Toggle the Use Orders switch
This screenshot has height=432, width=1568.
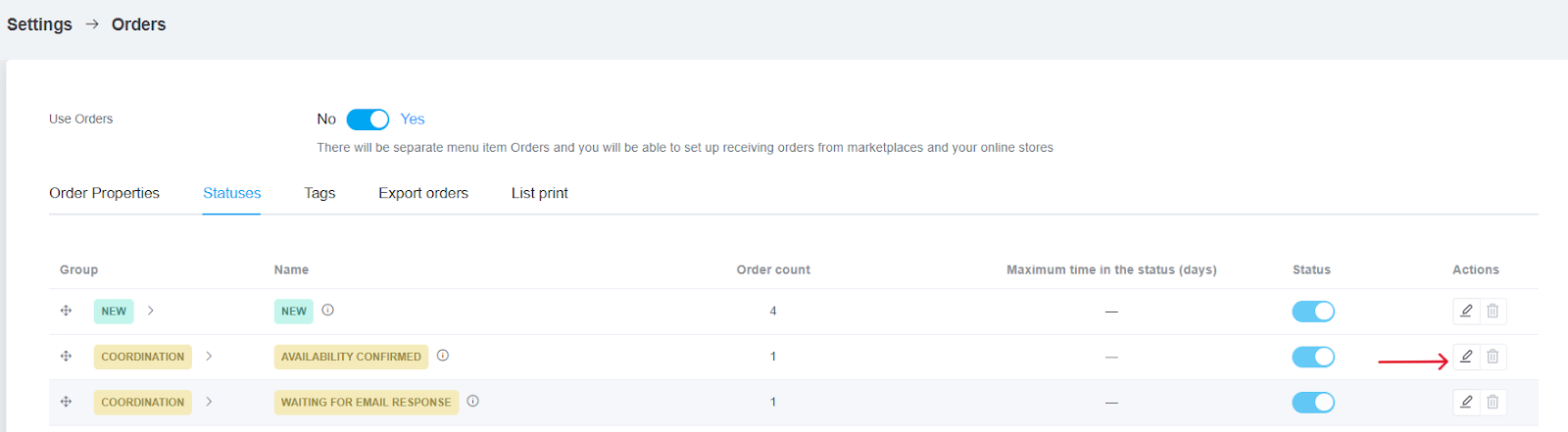pos(367,120)
